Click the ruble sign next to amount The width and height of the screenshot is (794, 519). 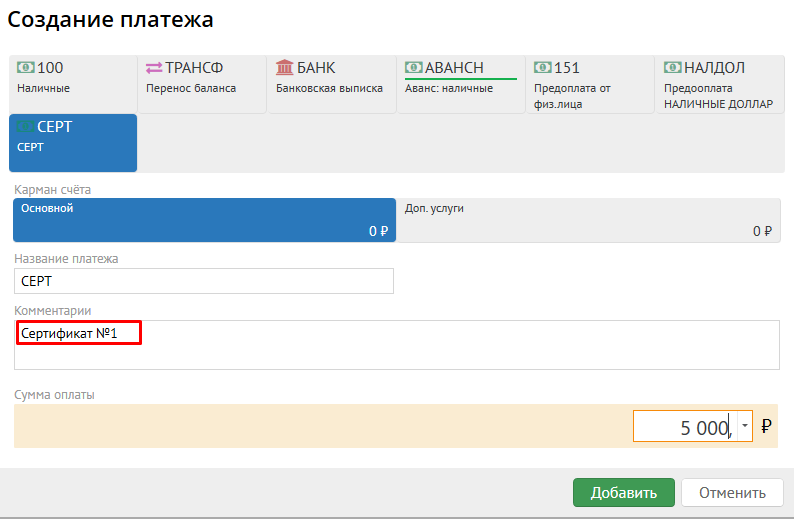[766, 426]
